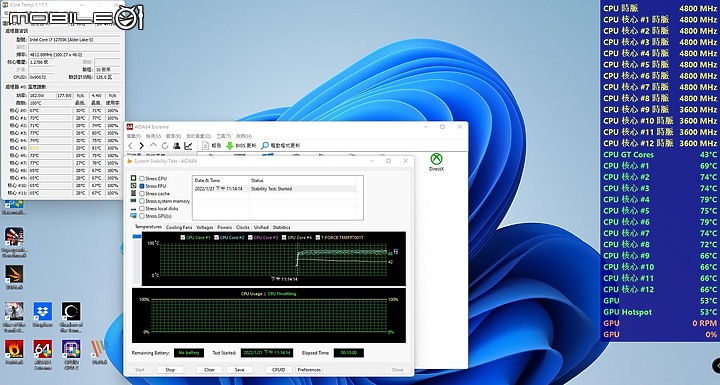Open the Superposition Benchmark desktop shortcut

coord(14,236)
